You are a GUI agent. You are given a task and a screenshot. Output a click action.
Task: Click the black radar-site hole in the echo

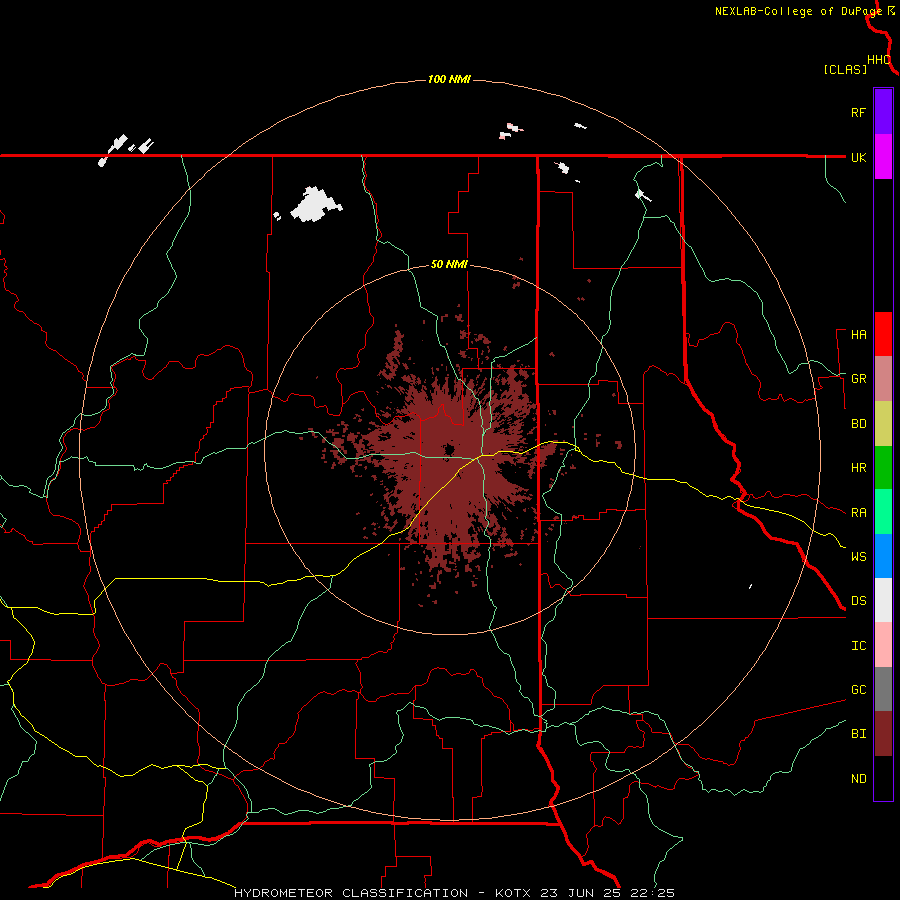coord(449,449)
